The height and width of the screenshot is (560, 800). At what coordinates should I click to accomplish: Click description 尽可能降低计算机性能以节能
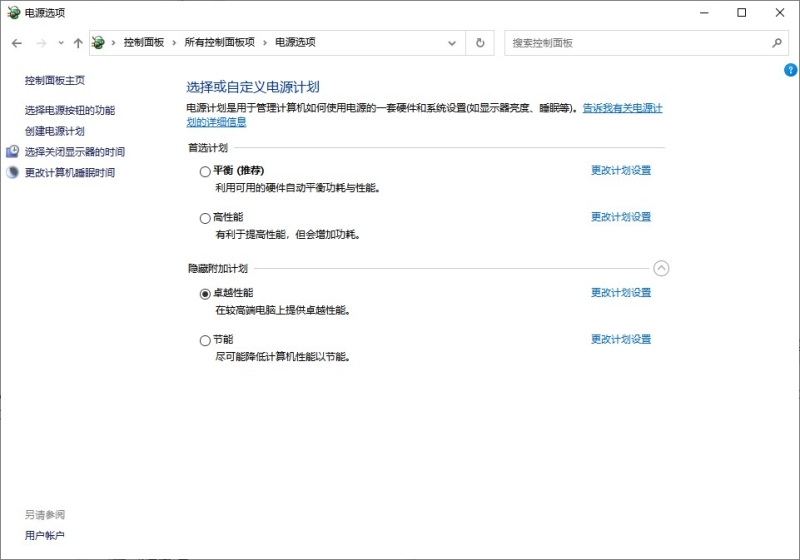click(282, 357)
